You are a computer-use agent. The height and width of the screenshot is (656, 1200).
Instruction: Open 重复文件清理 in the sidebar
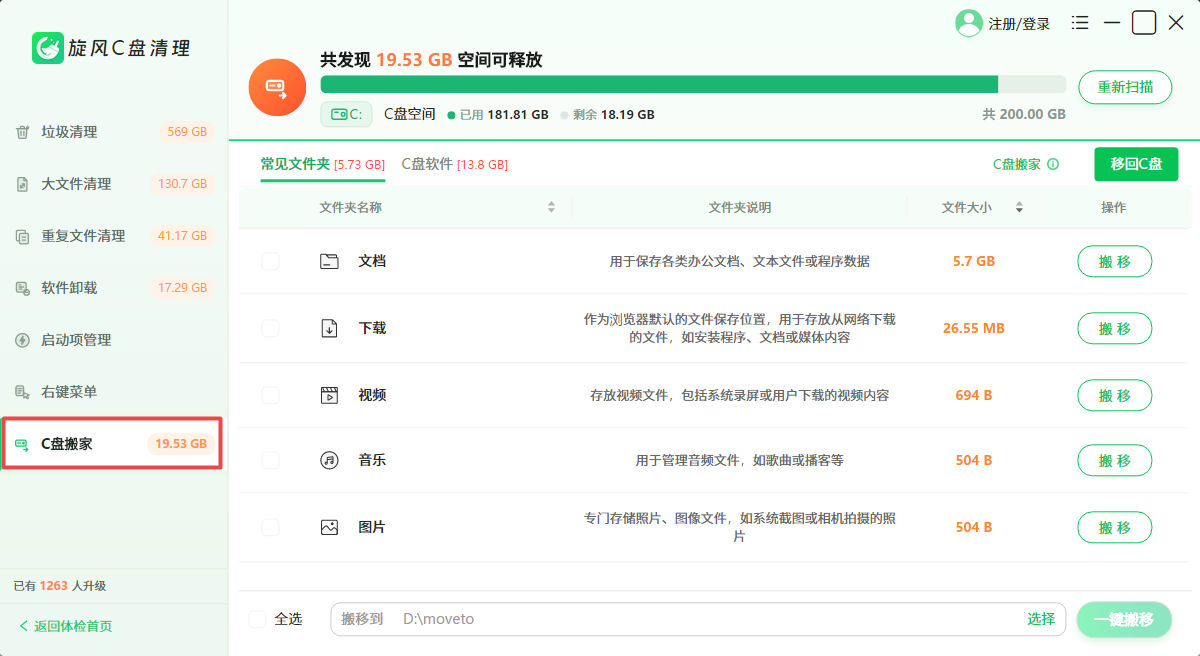coord(114,236)
